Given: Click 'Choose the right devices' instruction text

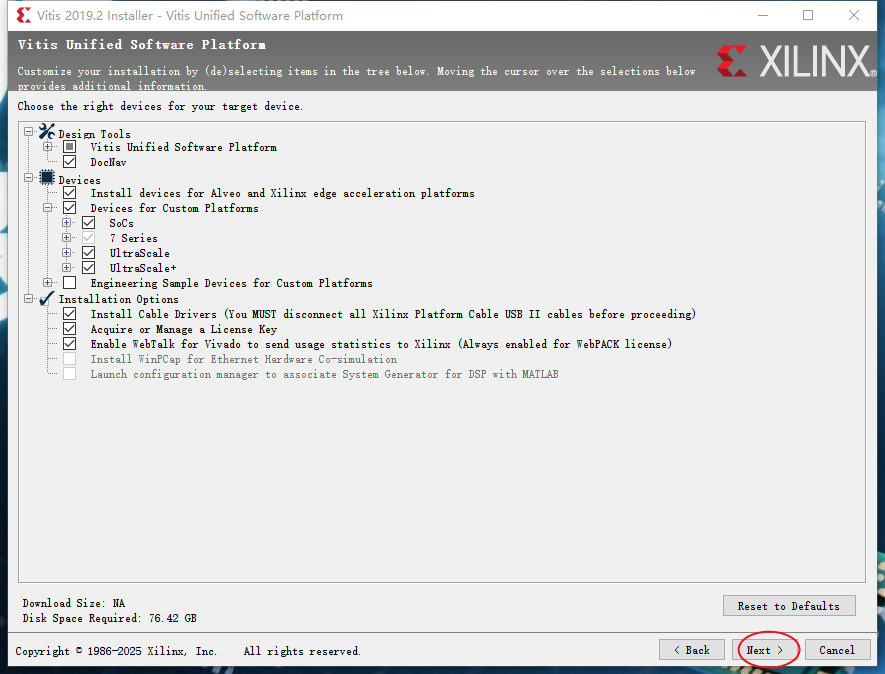Looking at the screenshot, I should pyautogui.click(x=160, y=106).
